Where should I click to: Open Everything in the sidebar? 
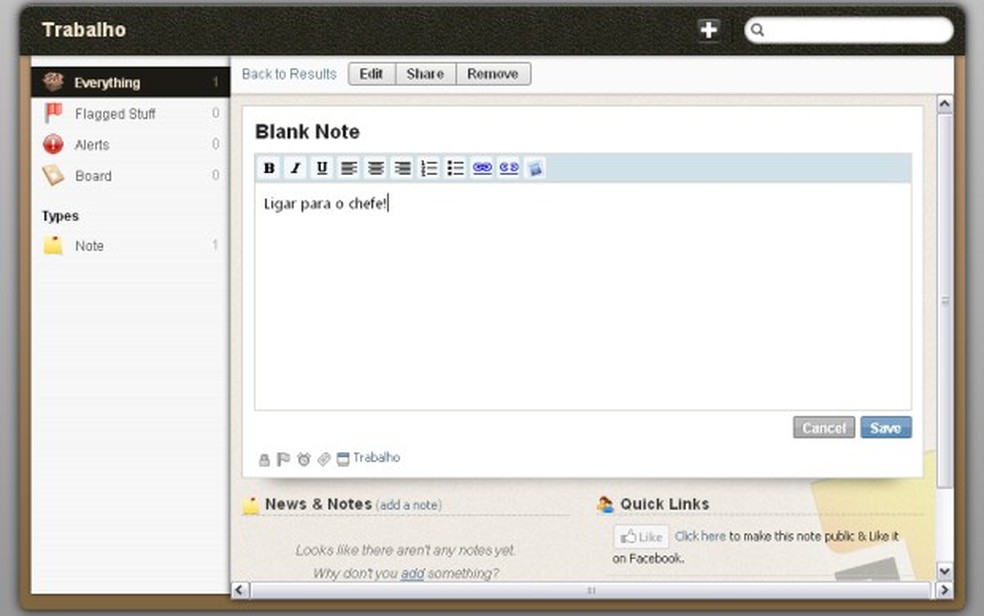point(131,82)
